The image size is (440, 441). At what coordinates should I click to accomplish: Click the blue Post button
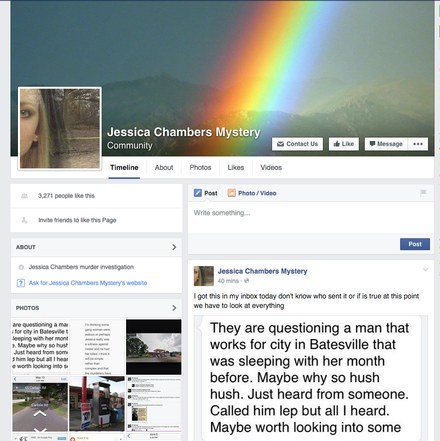(415, 244)
